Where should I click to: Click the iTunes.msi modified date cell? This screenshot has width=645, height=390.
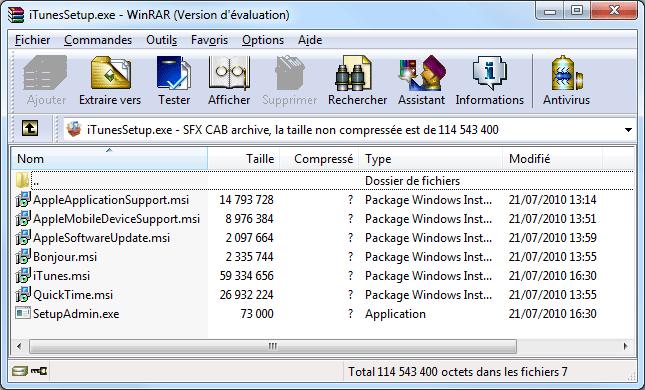pos(552,275)
